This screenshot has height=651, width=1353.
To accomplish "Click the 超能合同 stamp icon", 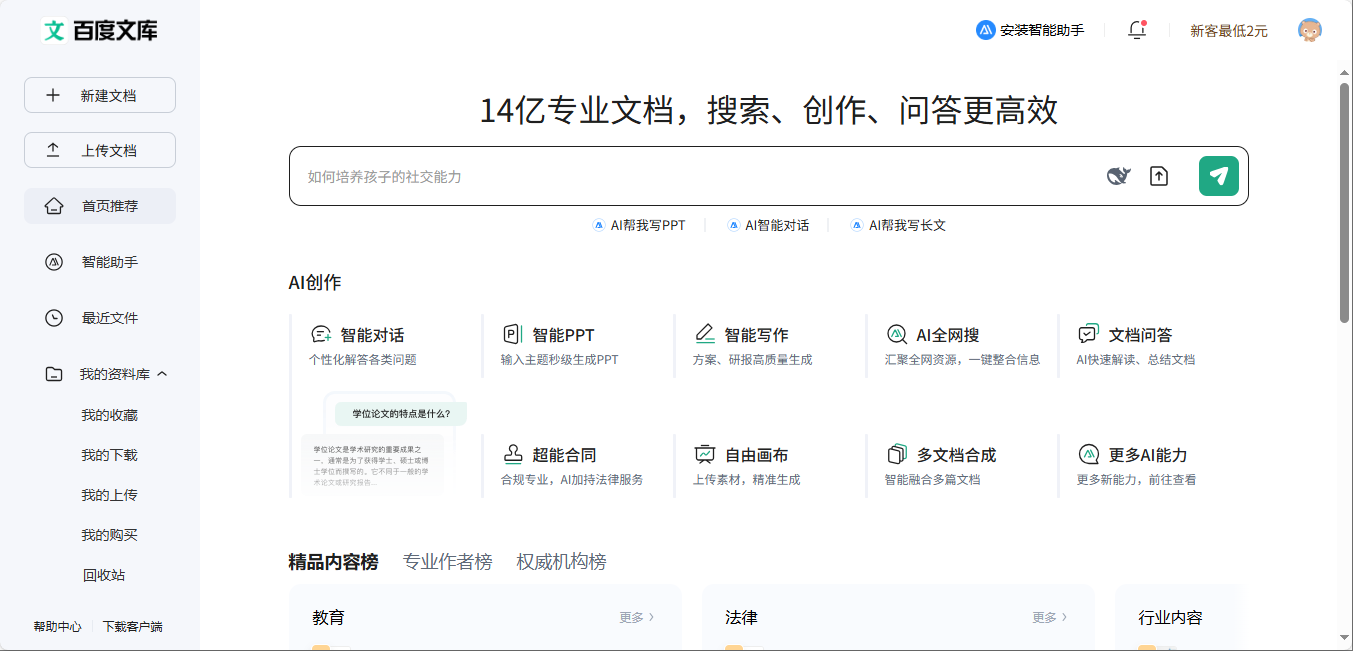I will [513, 454].
